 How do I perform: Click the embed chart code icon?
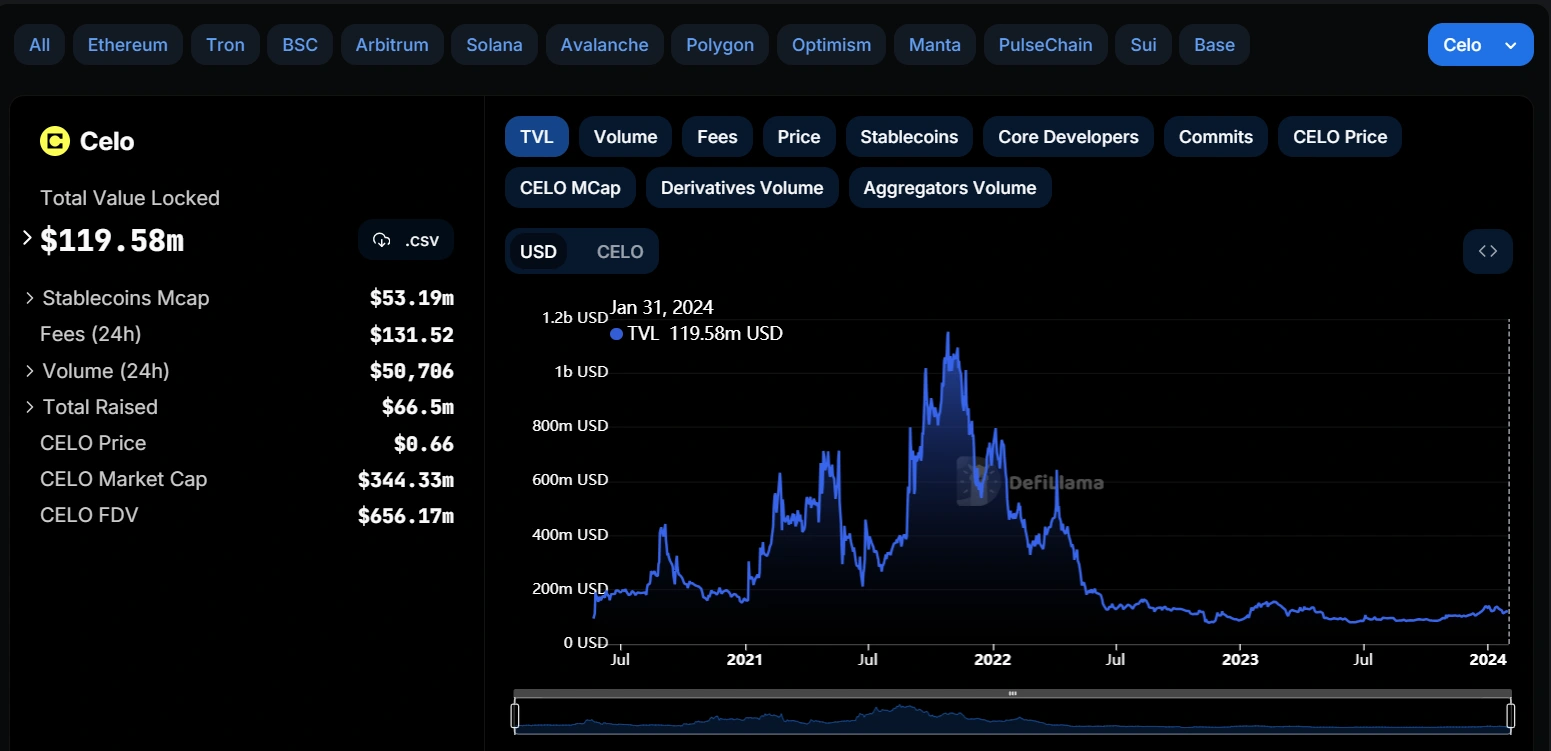(1488, 252)
